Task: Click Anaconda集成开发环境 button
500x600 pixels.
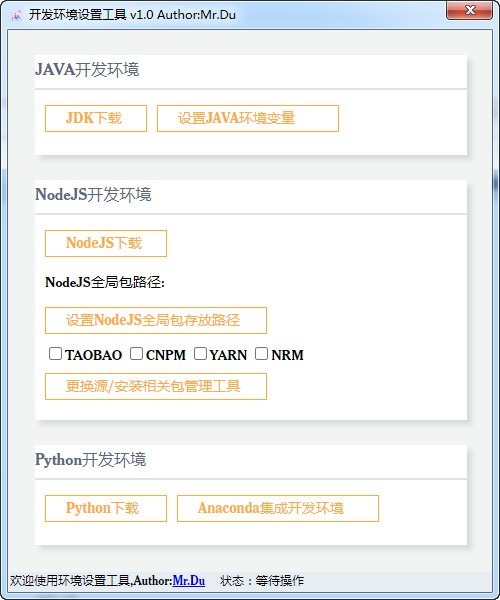Action: point(278,509)
